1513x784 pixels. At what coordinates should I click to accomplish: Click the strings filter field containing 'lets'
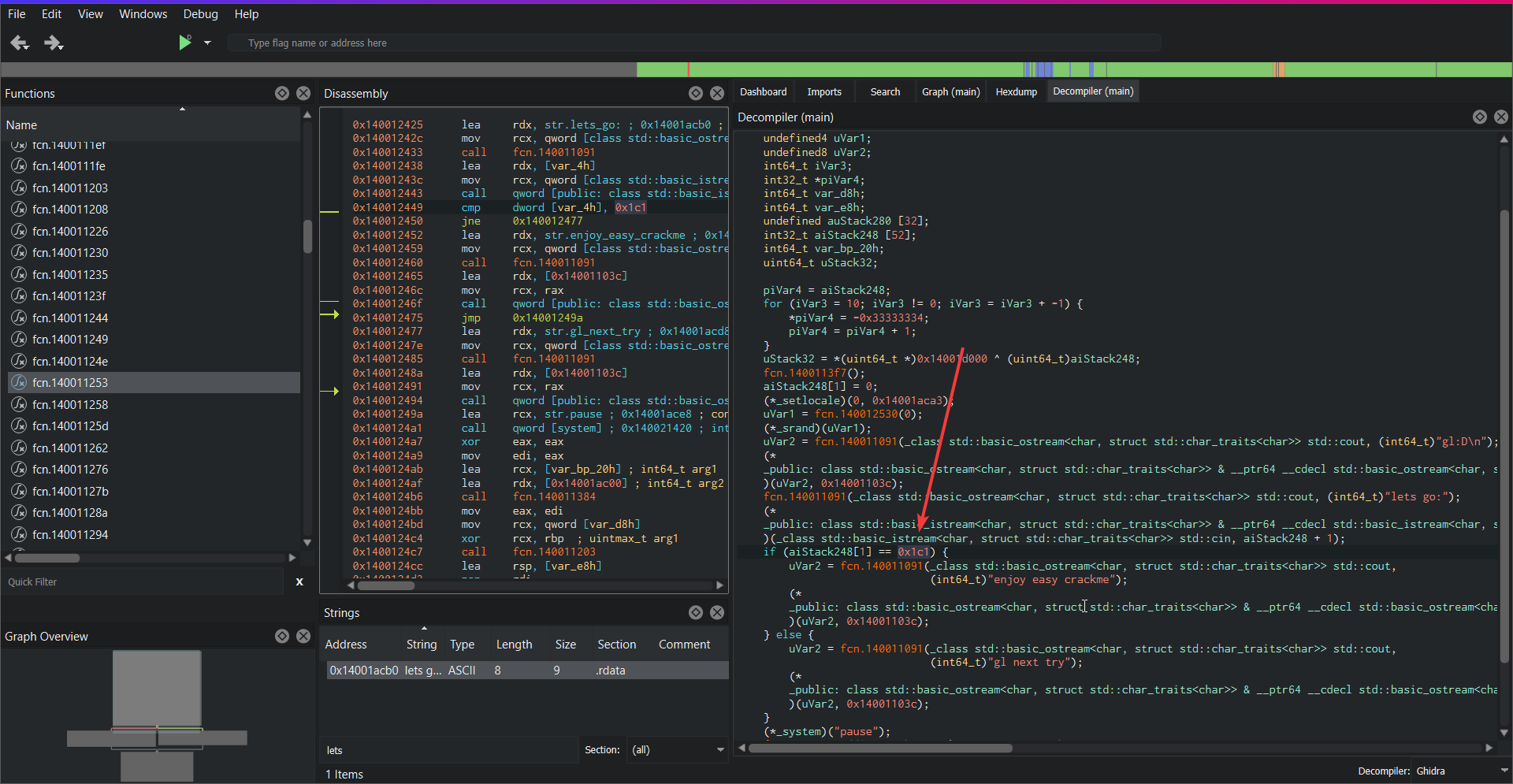451,750
